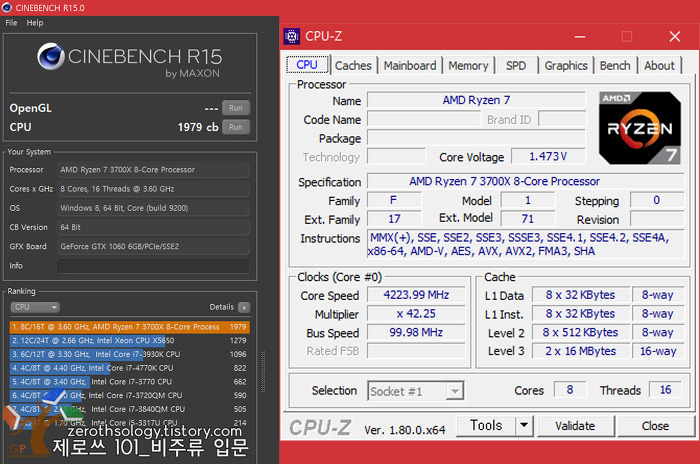Click the 1979 cb CPU score
The image size is (700, 464).
coord(198,127)
